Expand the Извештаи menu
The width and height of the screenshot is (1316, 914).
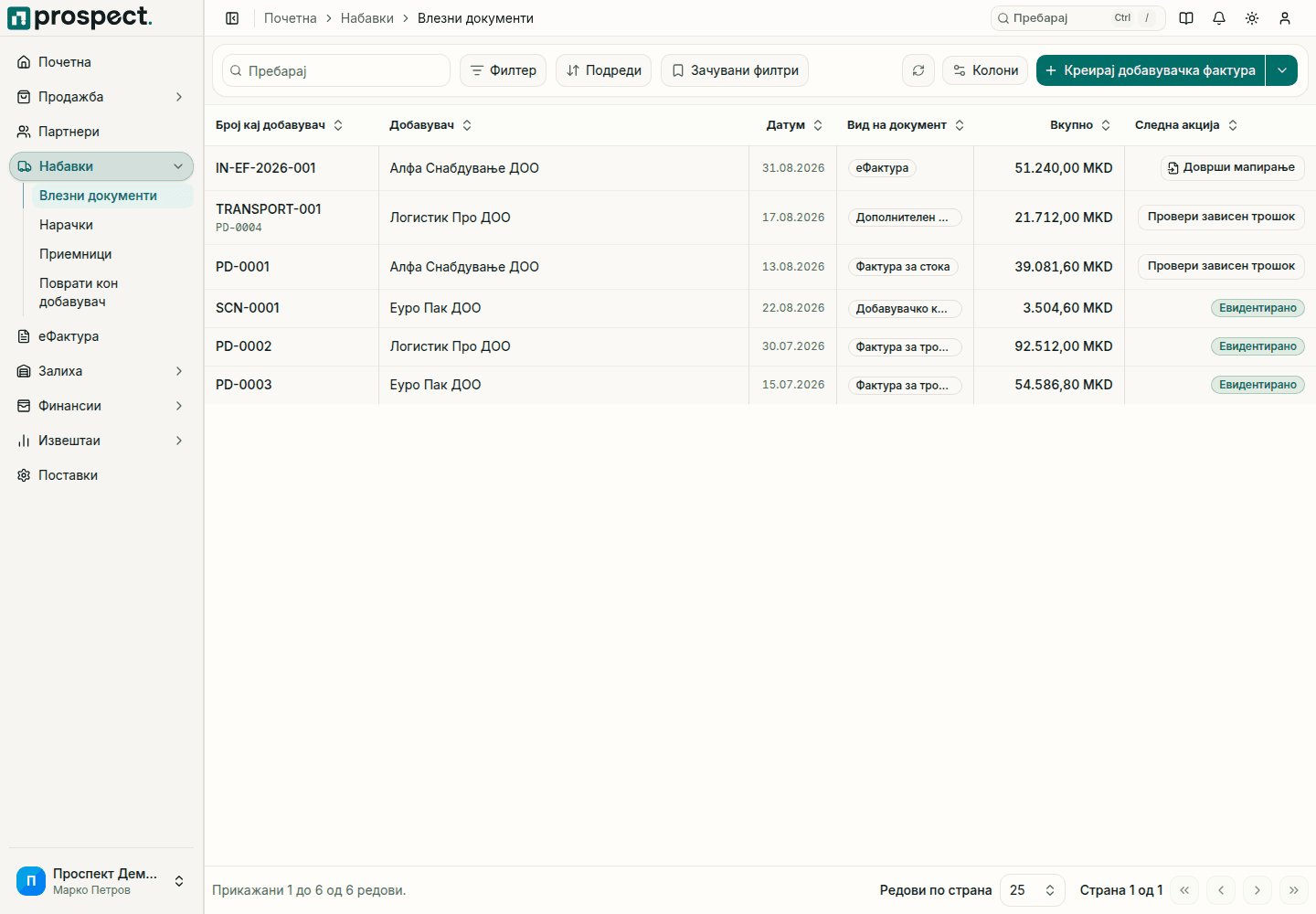pyautogui.click(x=101, y=441)
